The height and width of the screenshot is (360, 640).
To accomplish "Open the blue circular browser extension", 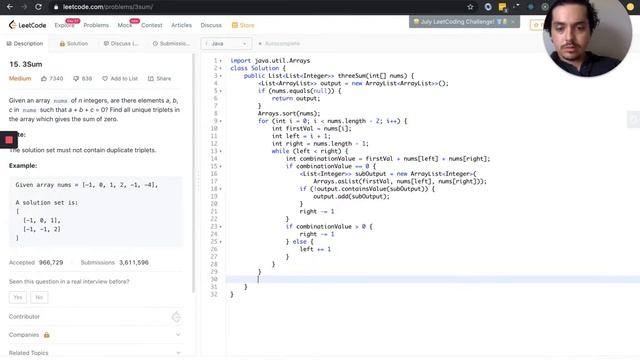I will 488,7.
